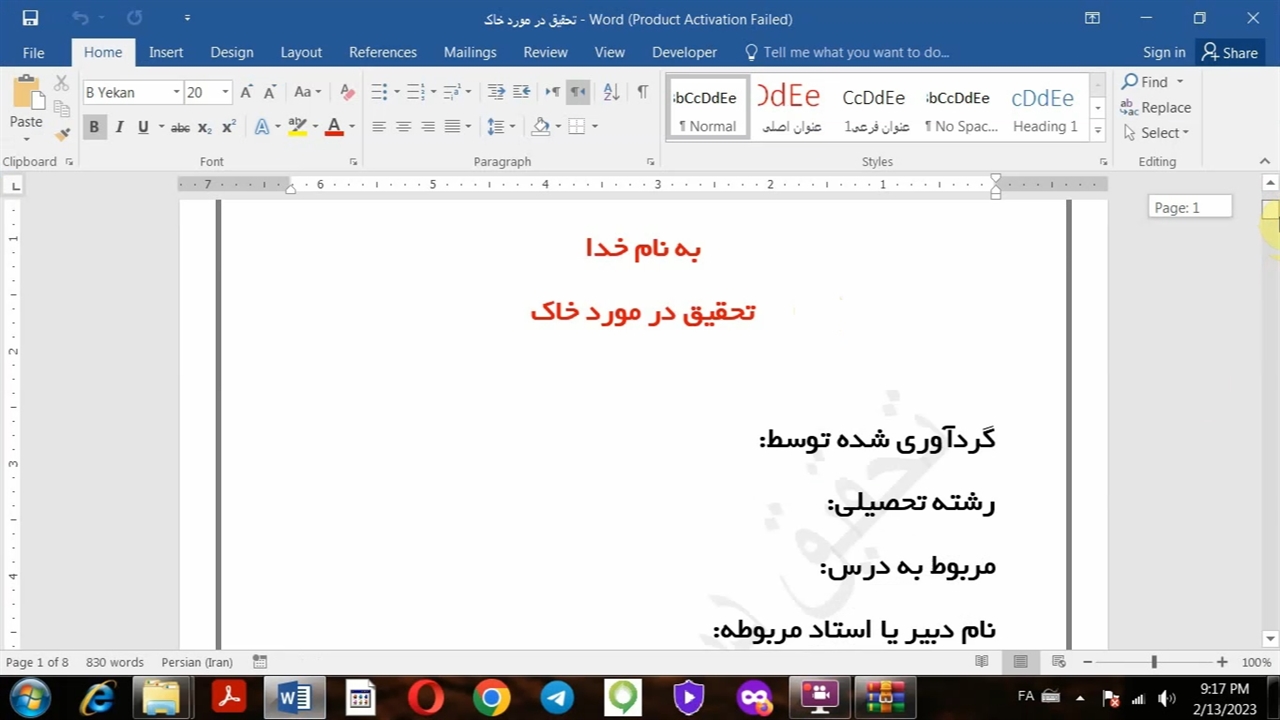Toggle Show/Hide paragraph marks
This screenshot has height=720, width=1280.
tap(642, 92)
